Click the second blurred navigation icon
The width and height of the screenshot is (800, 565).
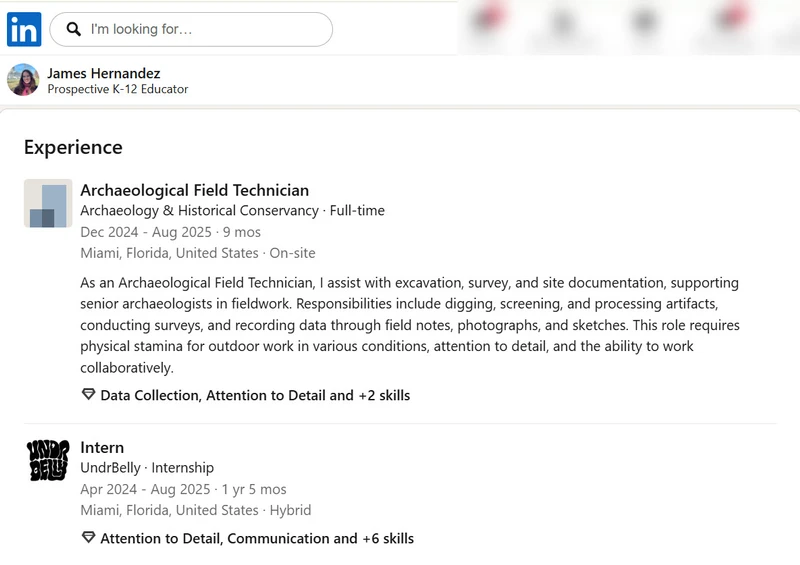562,24
